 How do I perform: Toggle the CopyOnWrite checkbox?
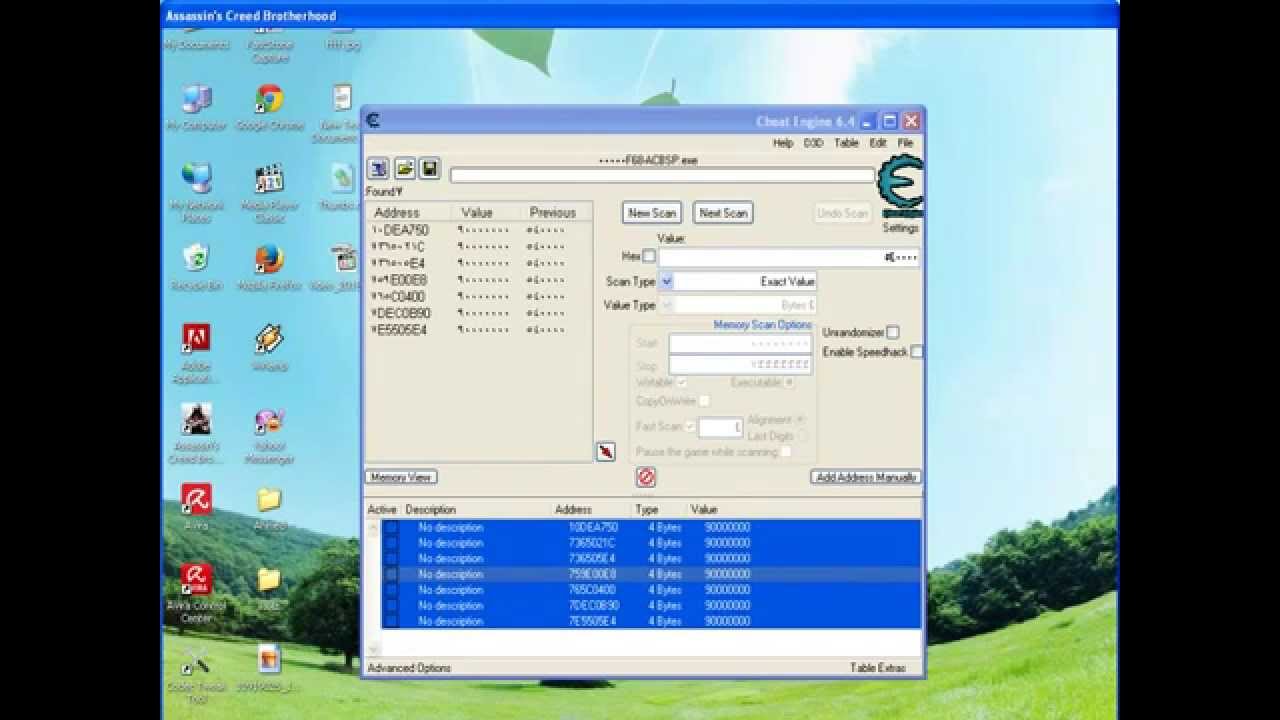tap(704, 401)
